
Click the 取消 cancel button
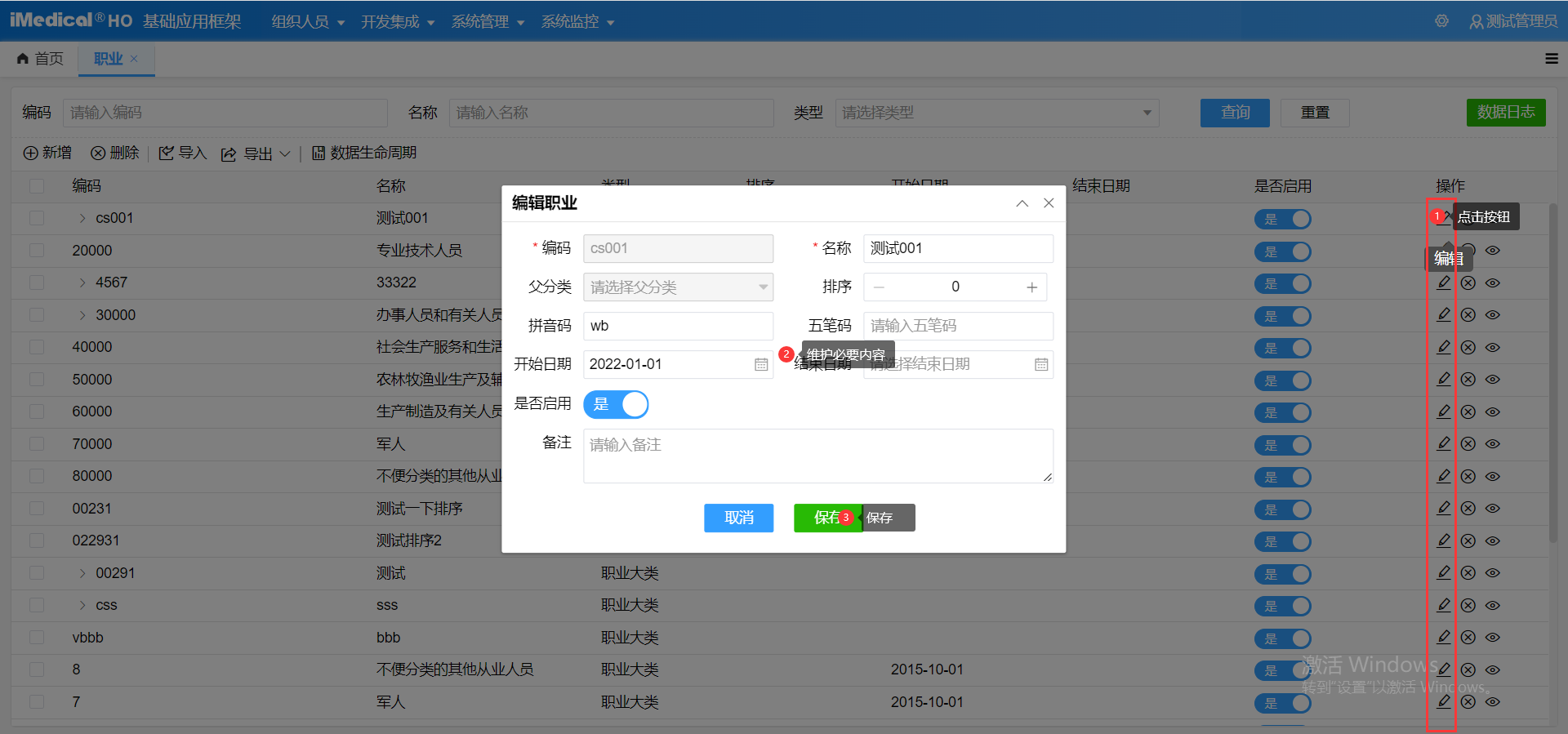click(738, 518)
